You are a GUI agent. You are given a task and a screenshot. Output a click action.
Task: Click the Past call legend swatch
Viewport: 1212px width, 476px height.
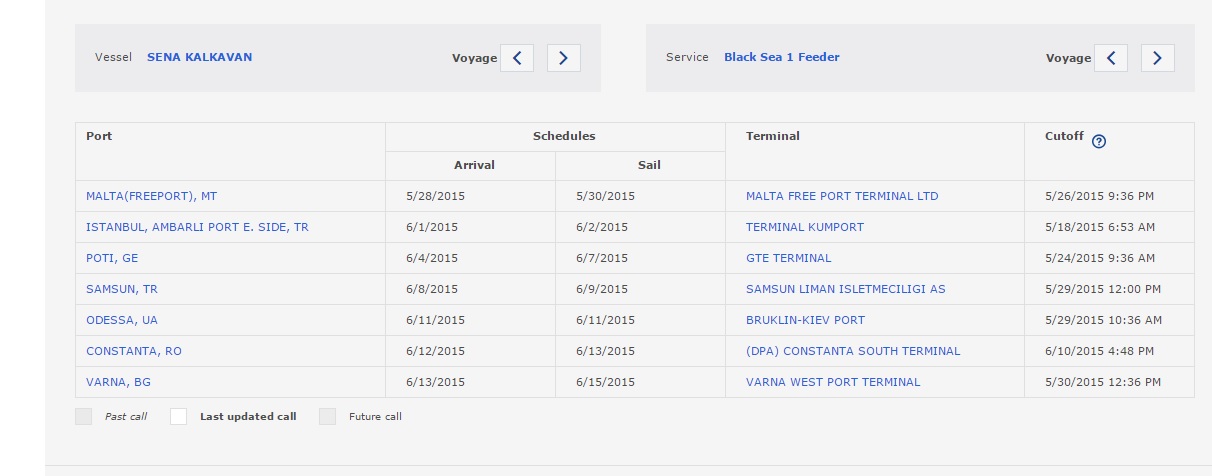(84, 417)
